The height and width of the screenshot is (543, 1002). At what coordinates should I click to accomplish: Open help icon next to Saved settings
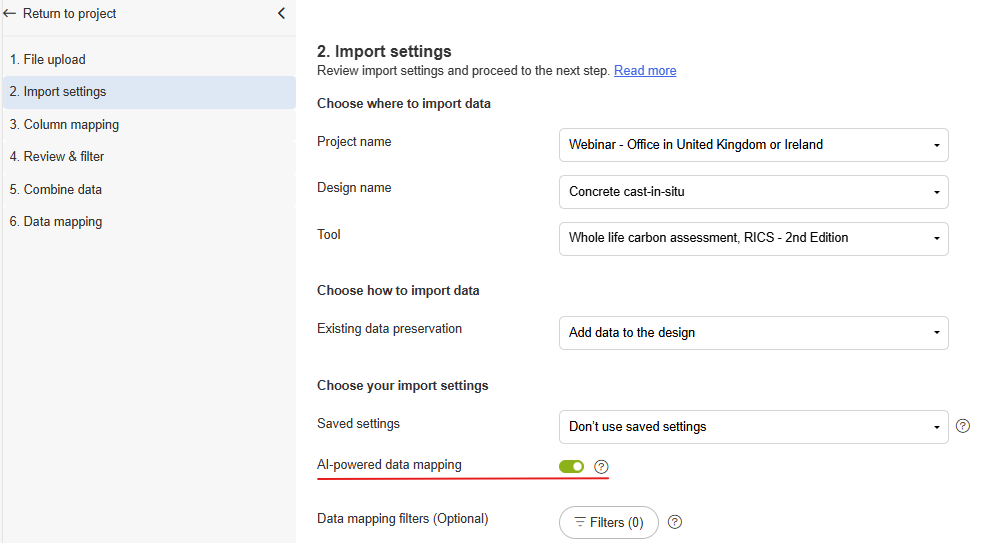coord(963,426)
